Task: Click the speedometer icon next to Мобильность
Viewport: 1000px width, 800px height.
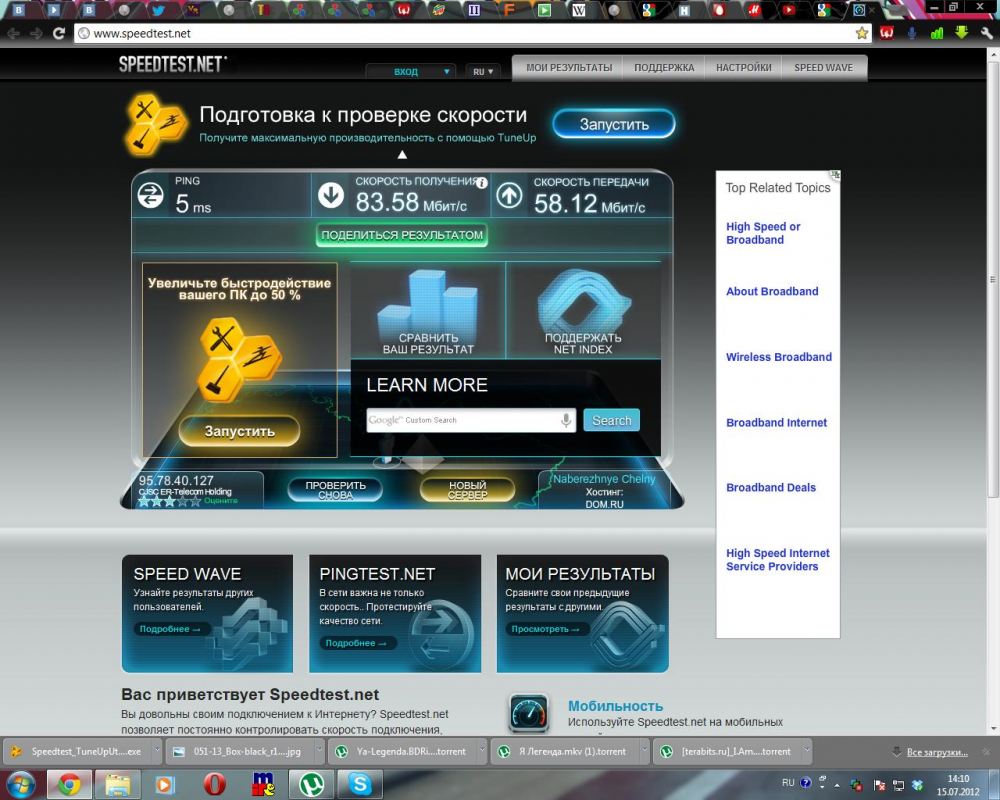Action: pos(529,713)
